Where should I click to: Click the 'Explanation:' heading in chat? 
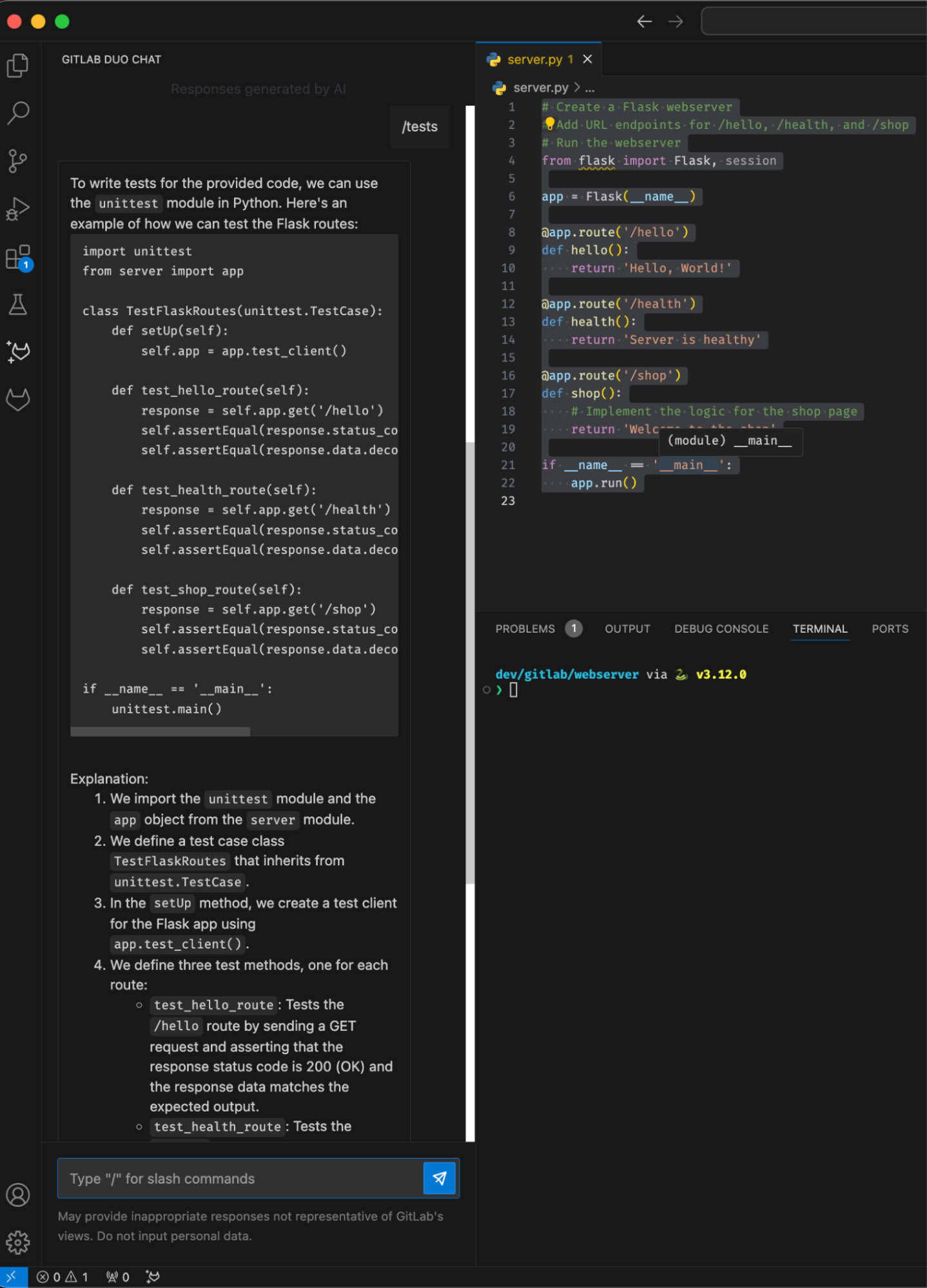109,778
